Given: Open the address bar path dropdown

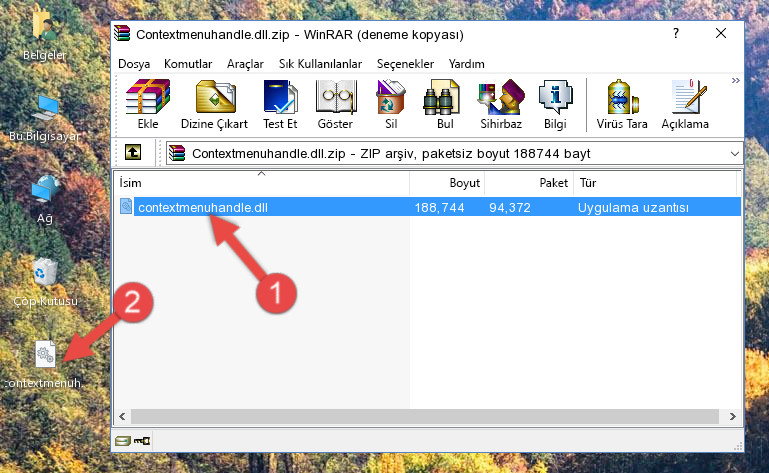Looking at the screenshot, I should (735, 154).
